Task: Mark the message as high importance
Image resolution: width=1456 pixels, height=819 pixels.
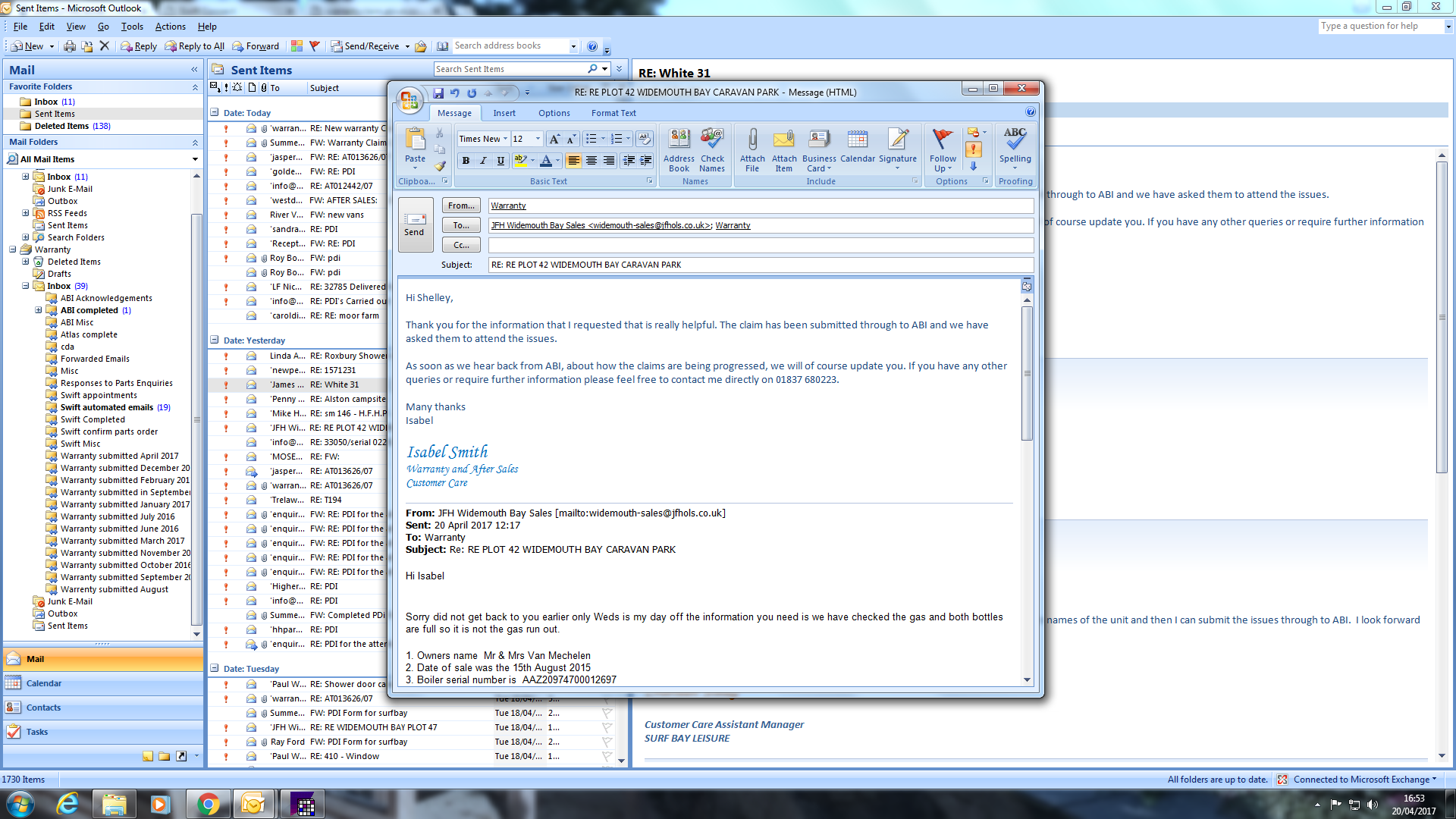Action: [974, 150]
